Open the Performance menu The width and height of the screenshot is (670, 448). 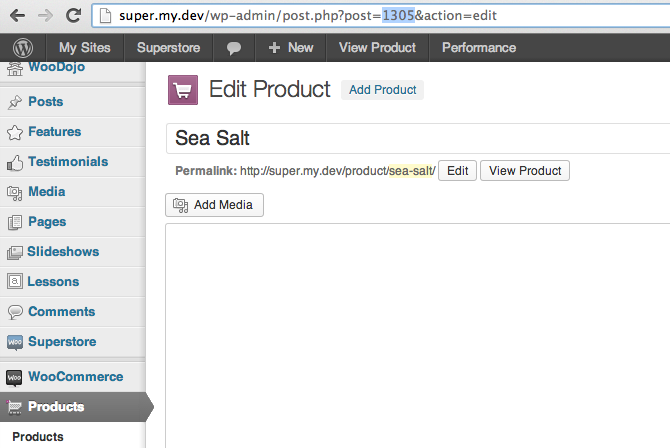tap(479, 47)
